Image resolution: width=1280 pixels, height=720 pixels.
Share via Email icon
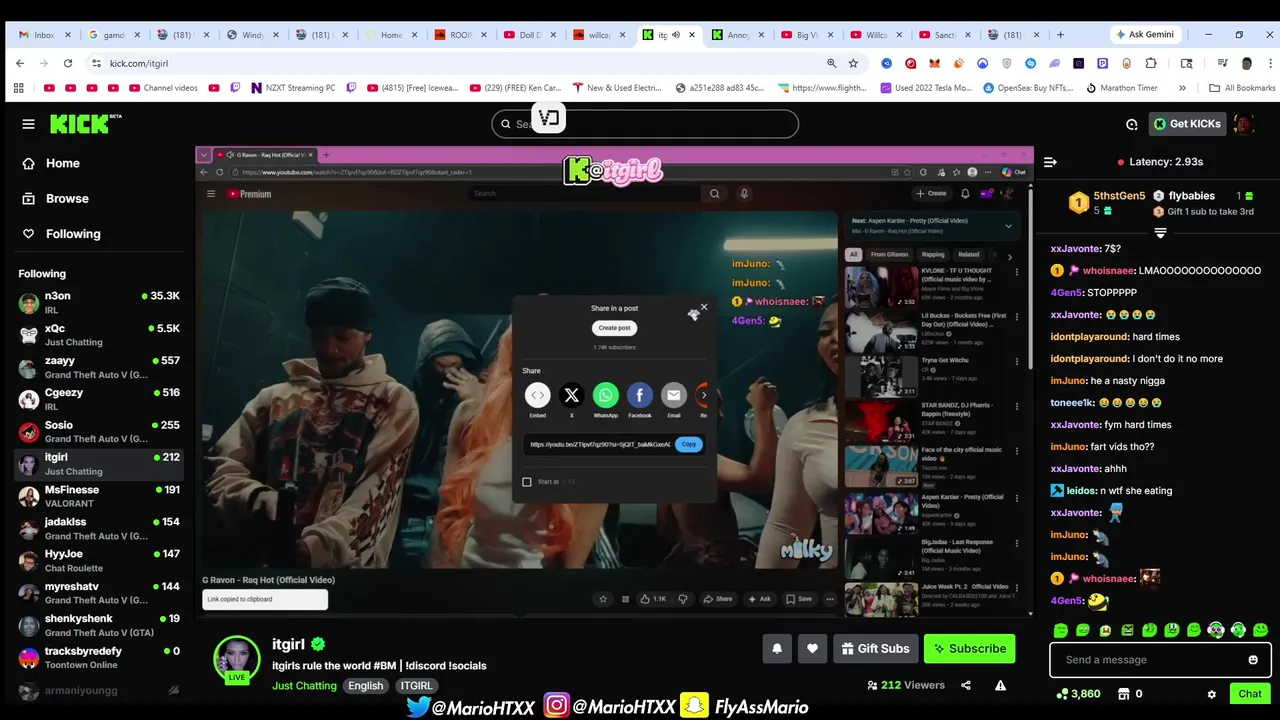coord(673,396)
